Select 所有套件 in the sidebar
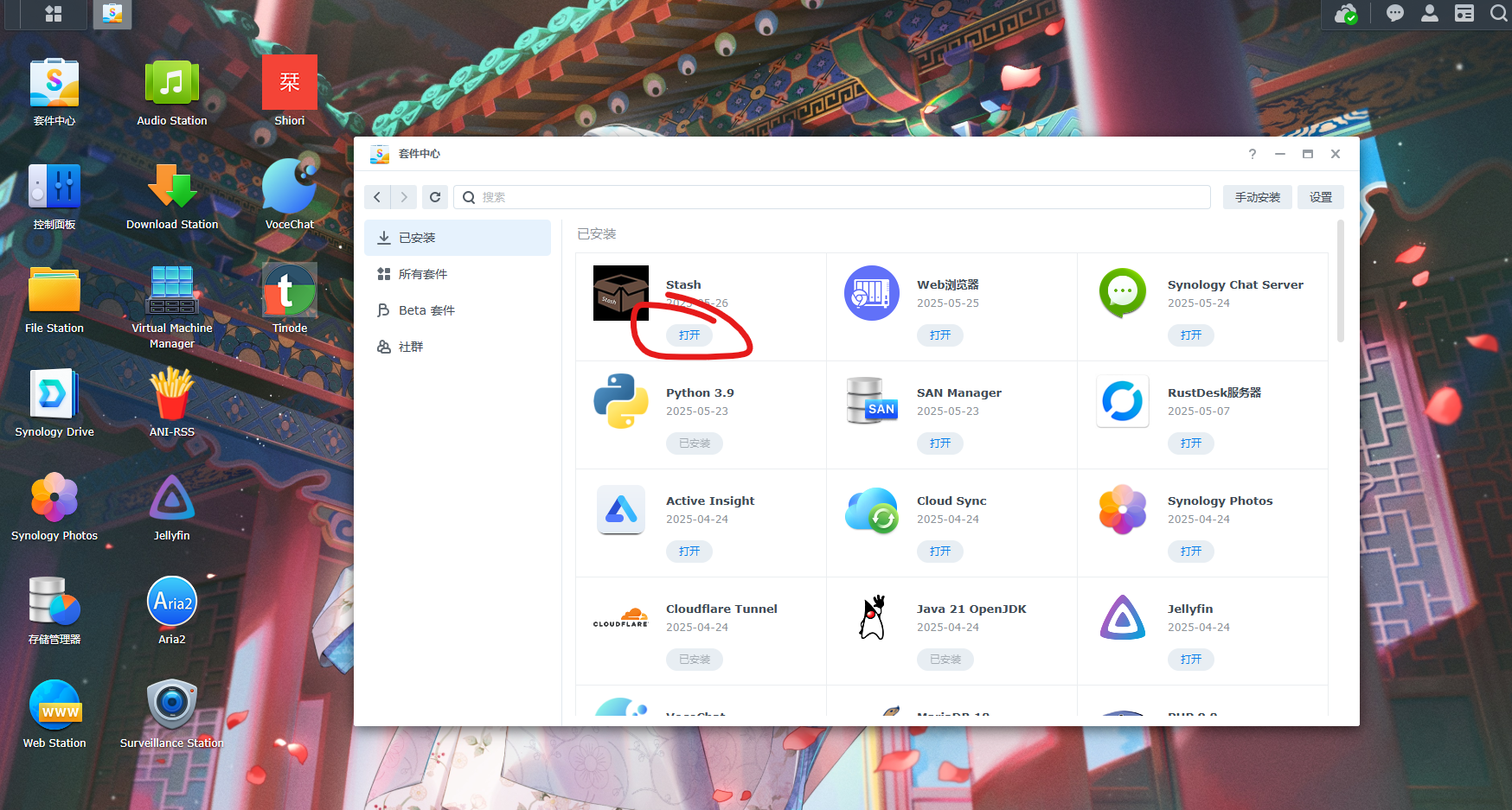The width and height of the screenshot is (1512, 810). click(458, 274)
